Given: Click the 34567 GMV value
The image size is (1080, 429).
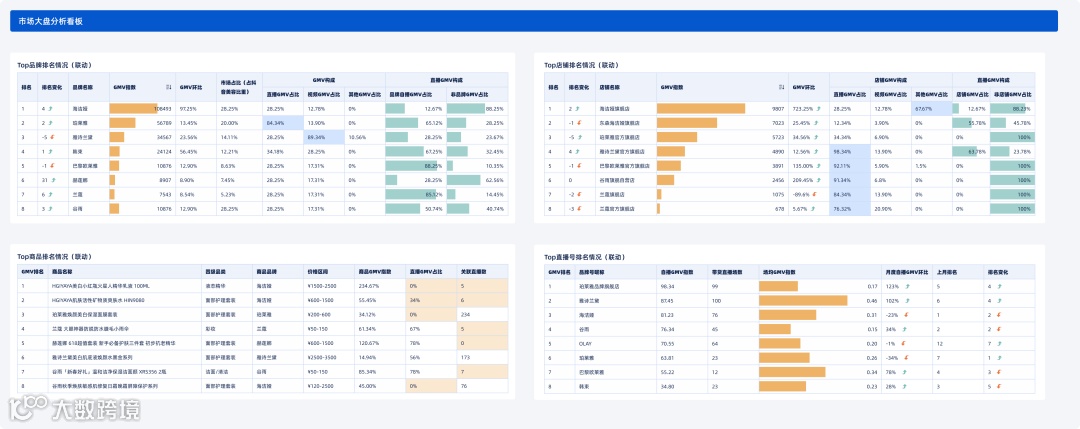Looking at the screenshot, I should coord(164,137).
